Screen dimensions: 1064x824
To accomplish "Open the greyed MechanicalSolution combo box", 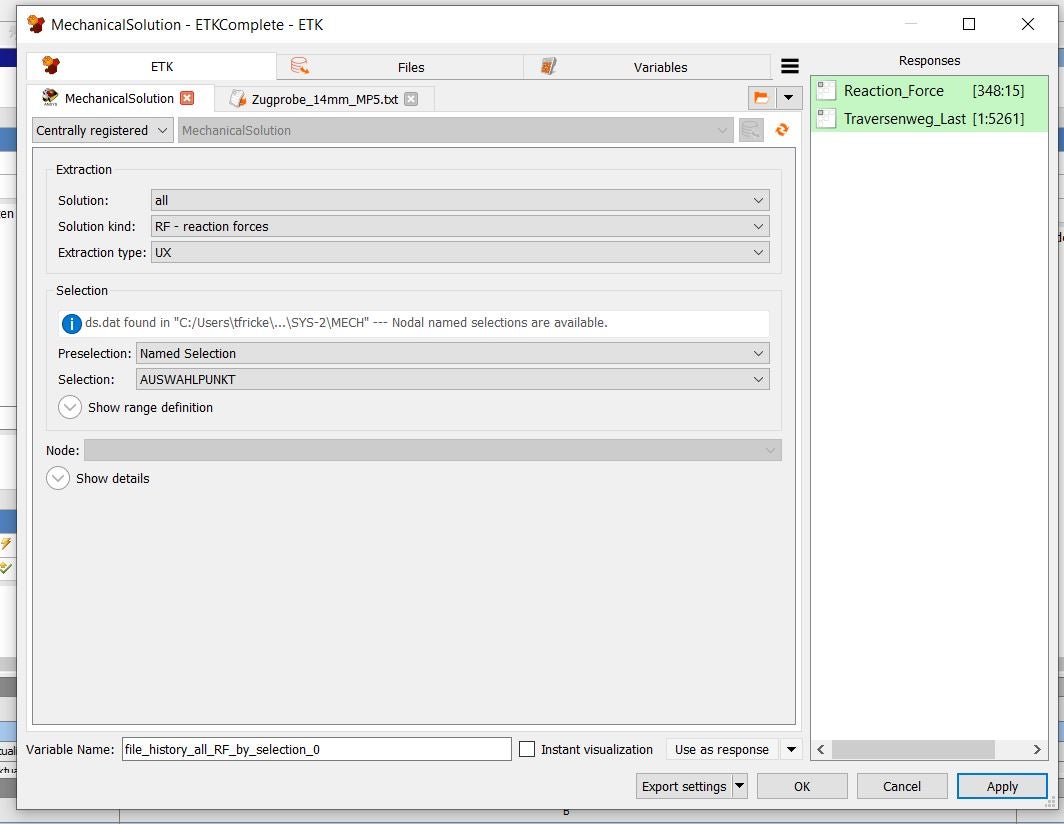I will click(455, 130).
